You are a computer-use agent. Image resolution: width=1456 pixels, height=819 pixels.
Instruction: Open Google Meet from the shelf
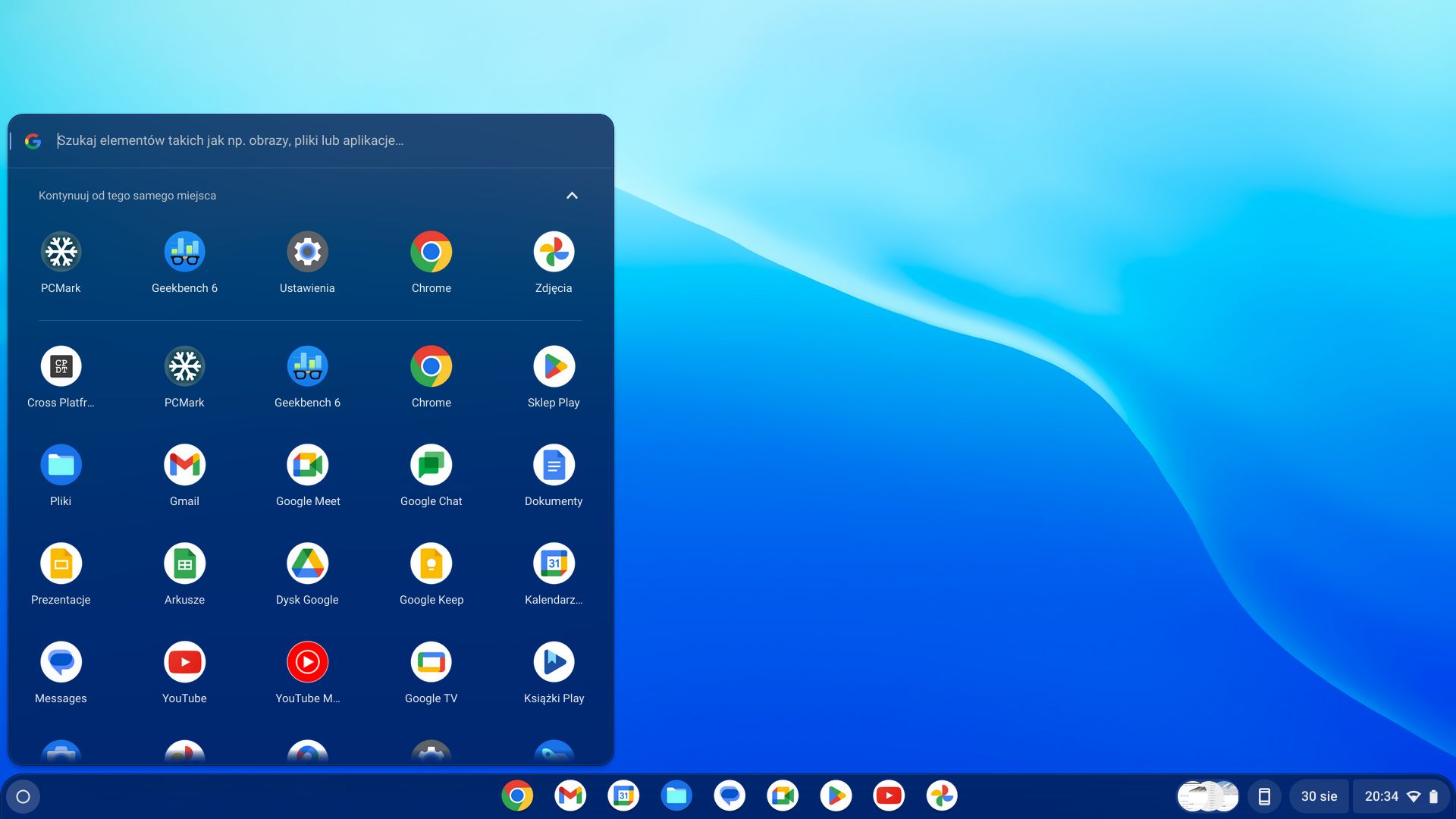point(783,795)
